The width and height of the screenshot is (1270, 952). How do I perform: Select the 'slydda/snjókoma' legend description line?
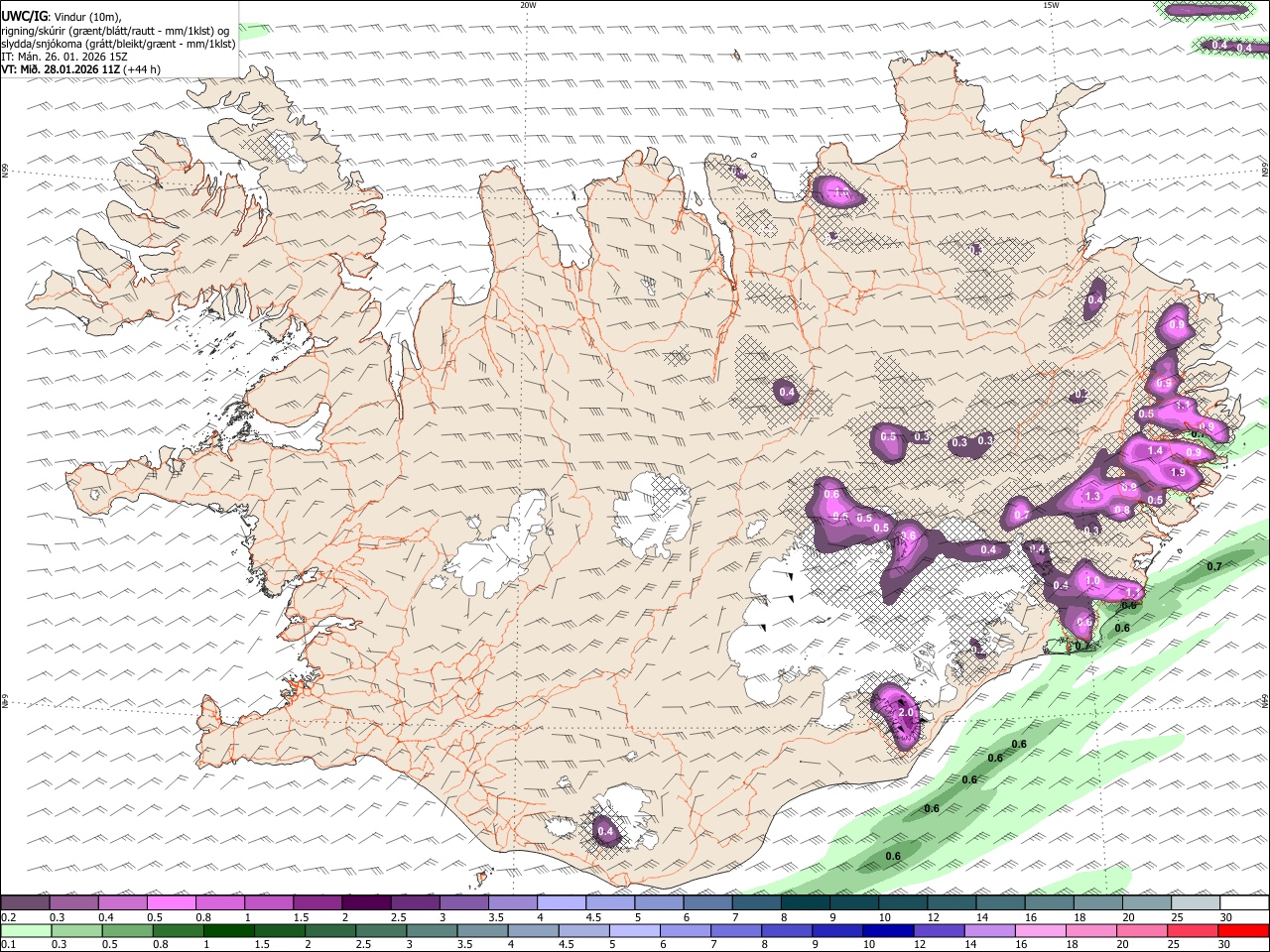(x=118, y=44)
